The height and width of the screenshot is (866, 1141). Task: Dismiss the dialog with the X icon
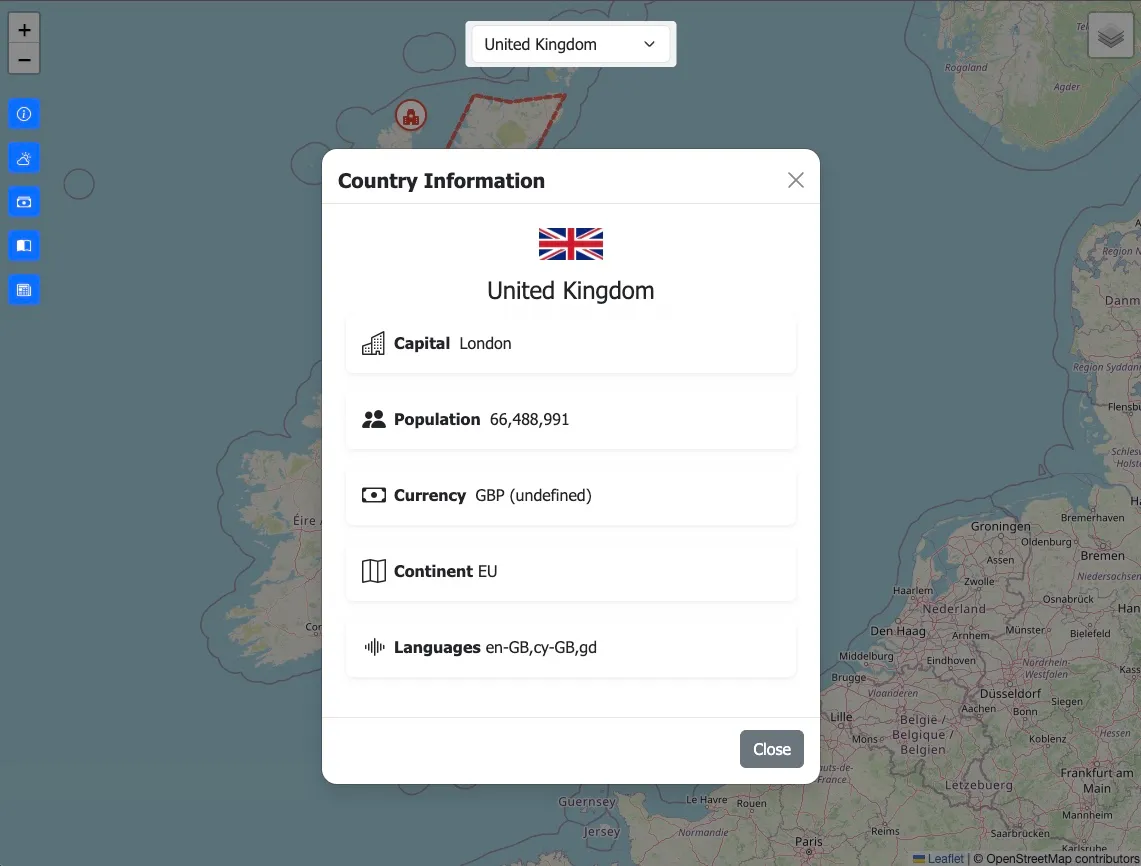[x=796, y=180]
